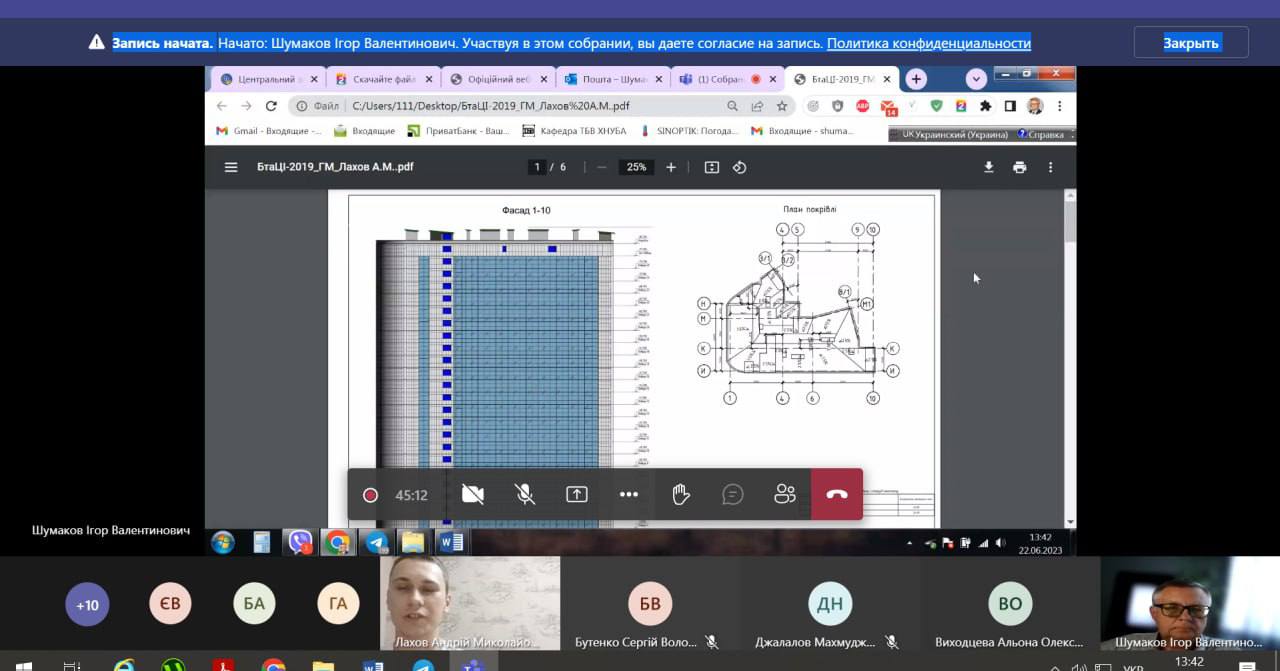Image resolution: width=1280 pixels, height=671 pixels.
Task: Turn on camera in meeting controls
Action: (473, 494)
